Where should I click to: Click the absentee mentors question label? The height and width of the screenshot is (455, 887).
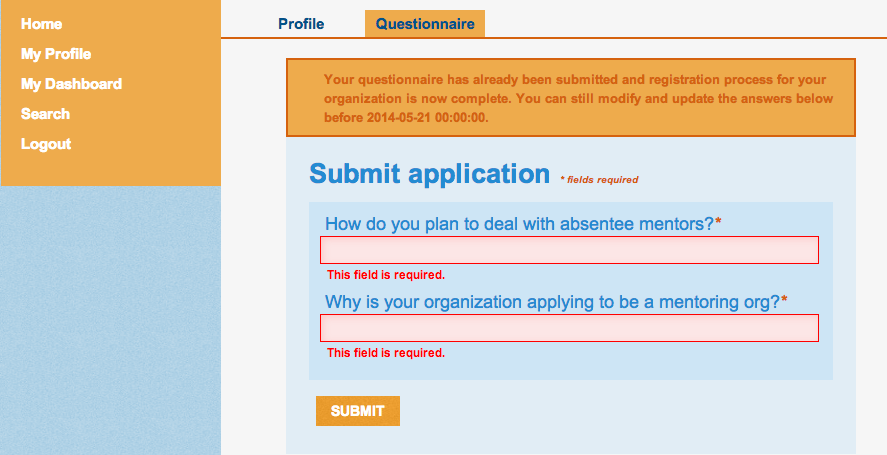pos(519,224)
